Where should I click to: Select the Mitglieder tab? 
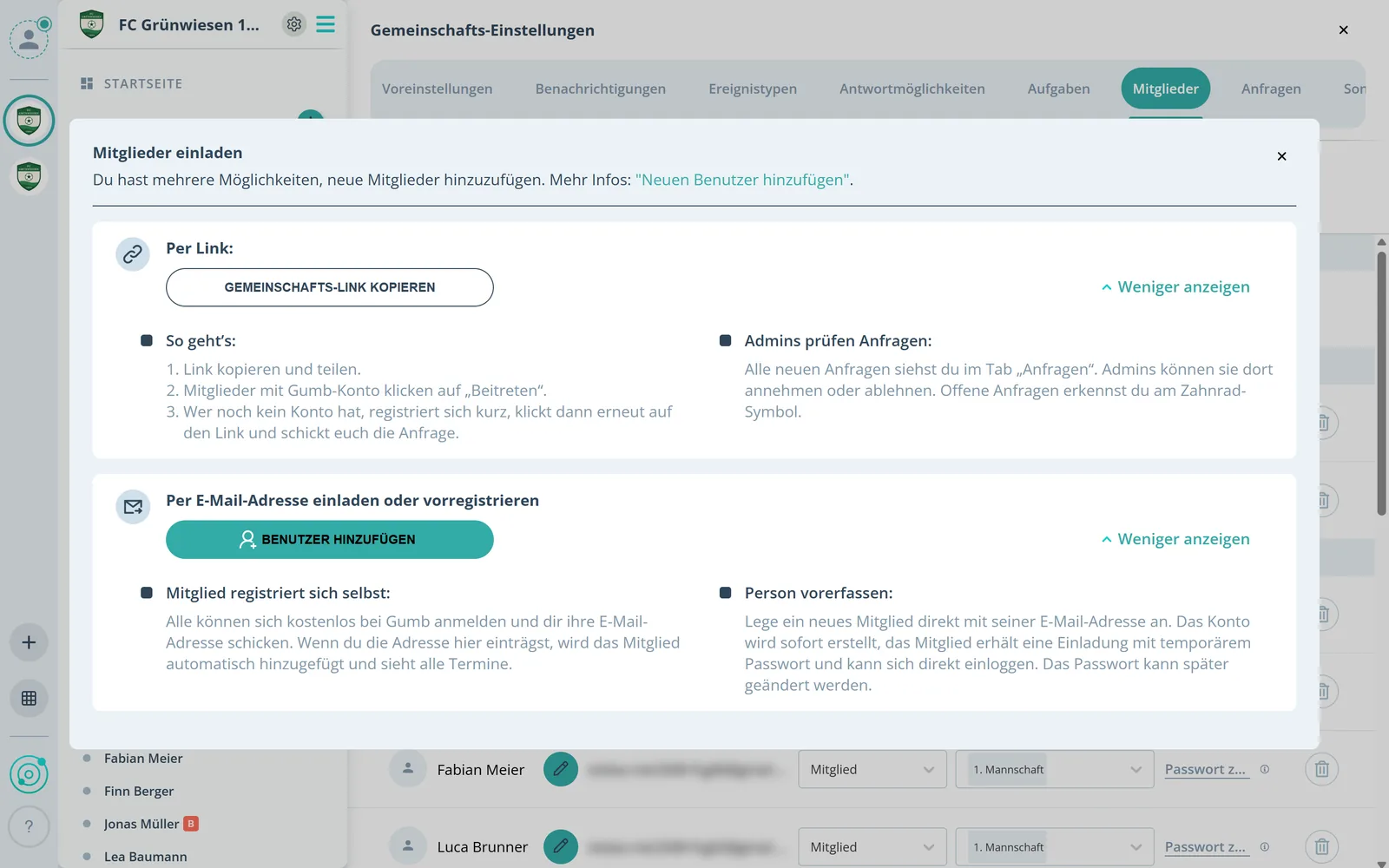[x=1166, y=89]
